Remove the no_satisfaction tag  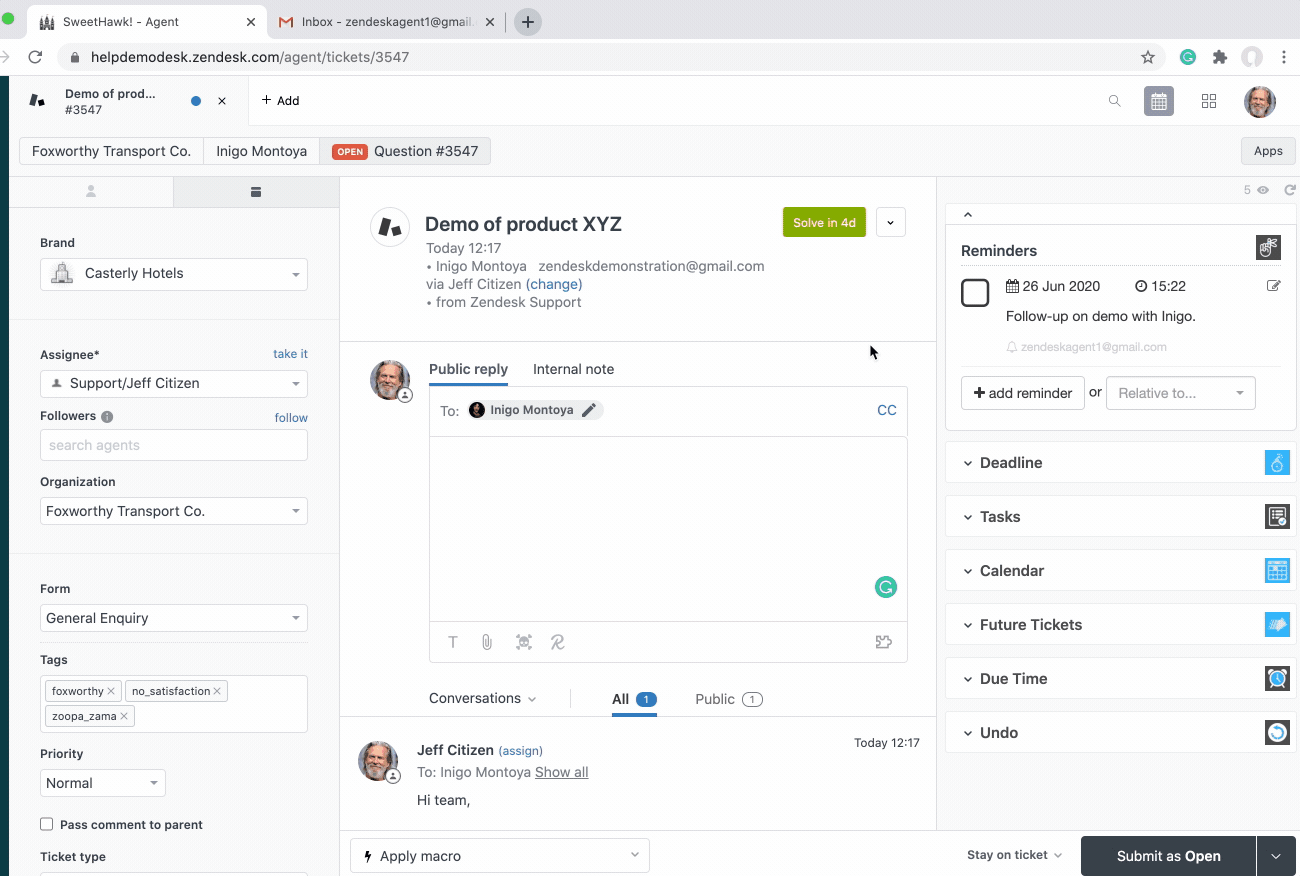(217, 691)
